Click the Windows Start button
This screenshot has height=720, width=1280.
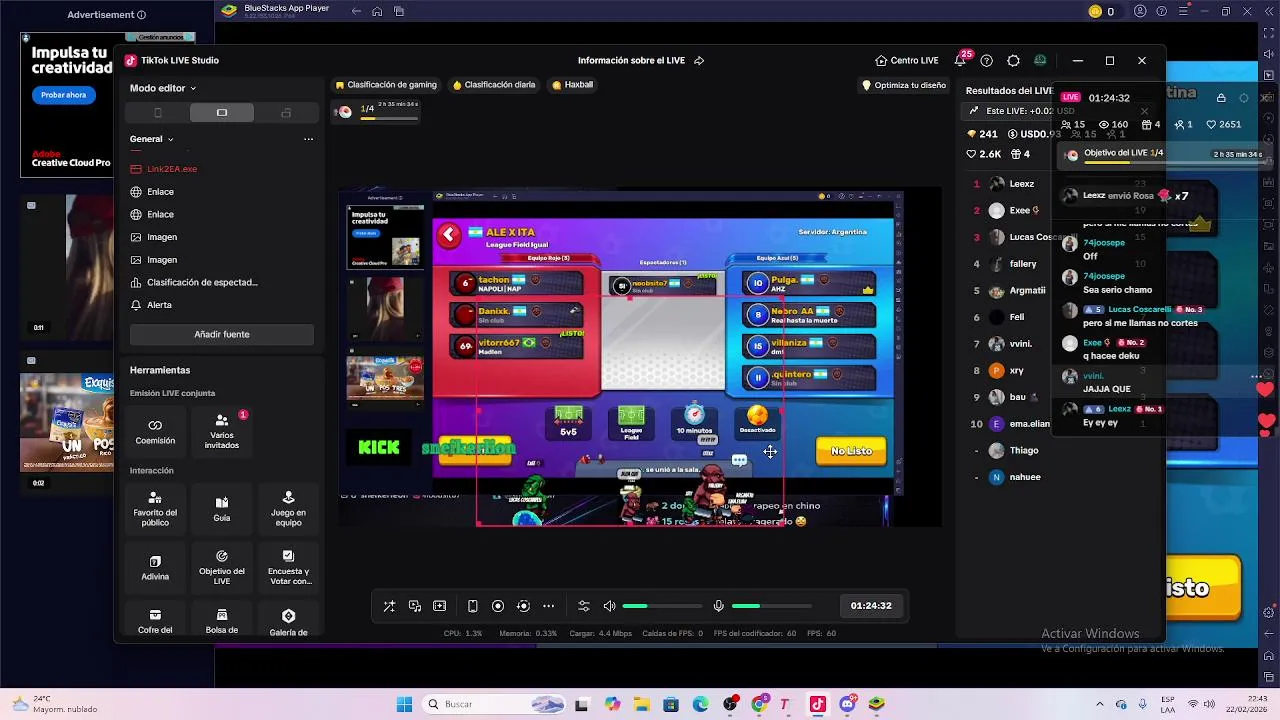[x=404, y=704]
